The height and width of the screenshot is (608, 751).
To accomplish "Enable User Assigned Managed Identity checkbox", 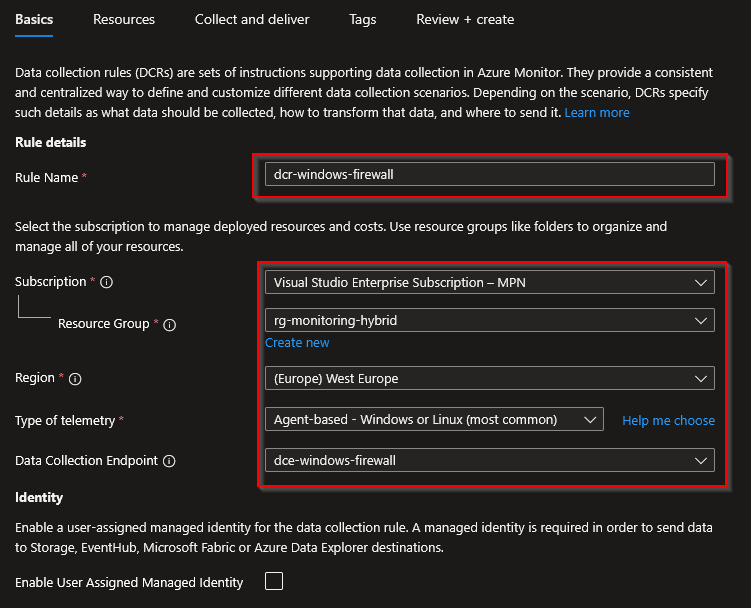I will (x=273, y=581).
